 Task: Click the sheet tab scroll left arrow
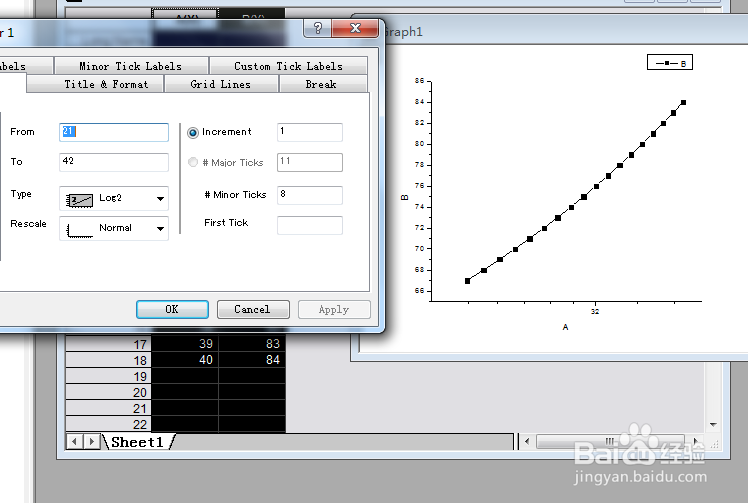tap(74, 441)
